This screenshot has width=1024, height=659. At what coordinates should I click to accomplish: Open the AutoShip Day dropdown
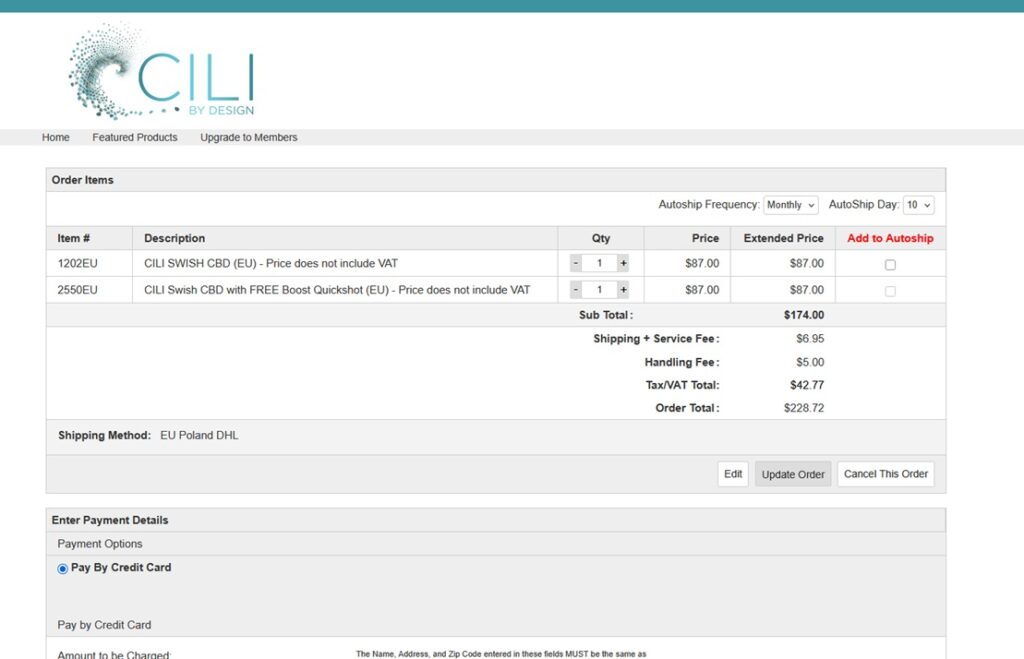918,205
